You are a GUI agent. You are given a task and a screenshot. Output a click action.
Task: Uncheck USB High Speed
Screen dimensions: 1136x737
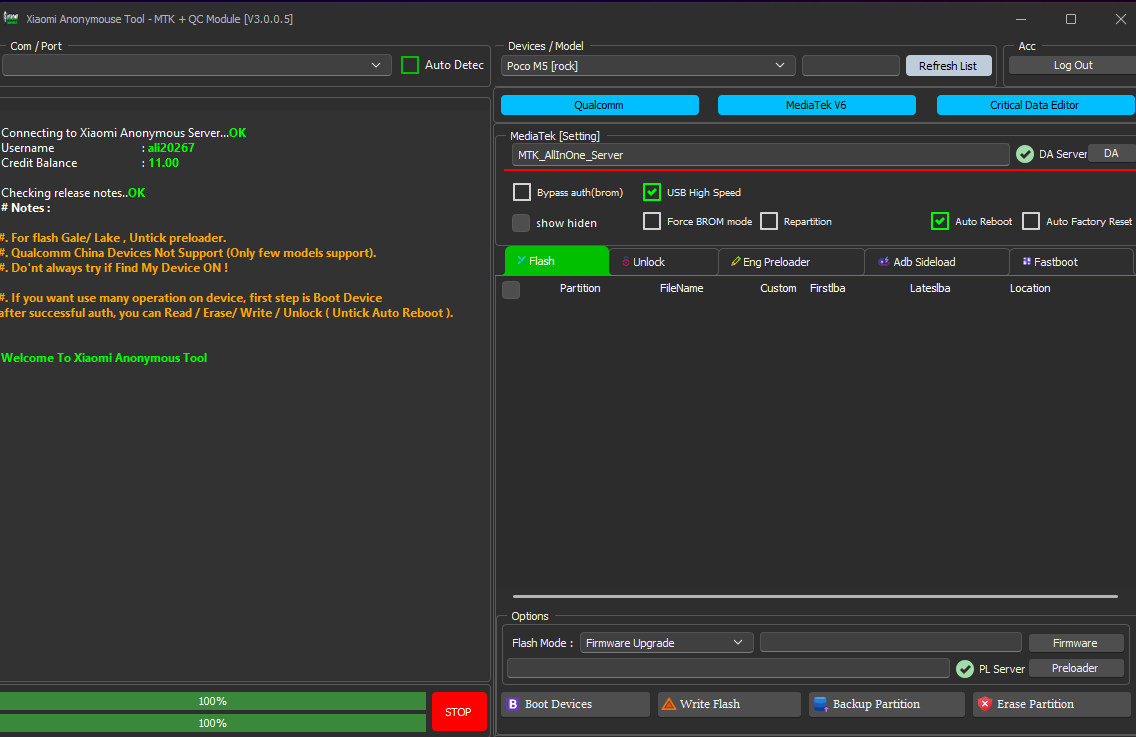[652, 192]
